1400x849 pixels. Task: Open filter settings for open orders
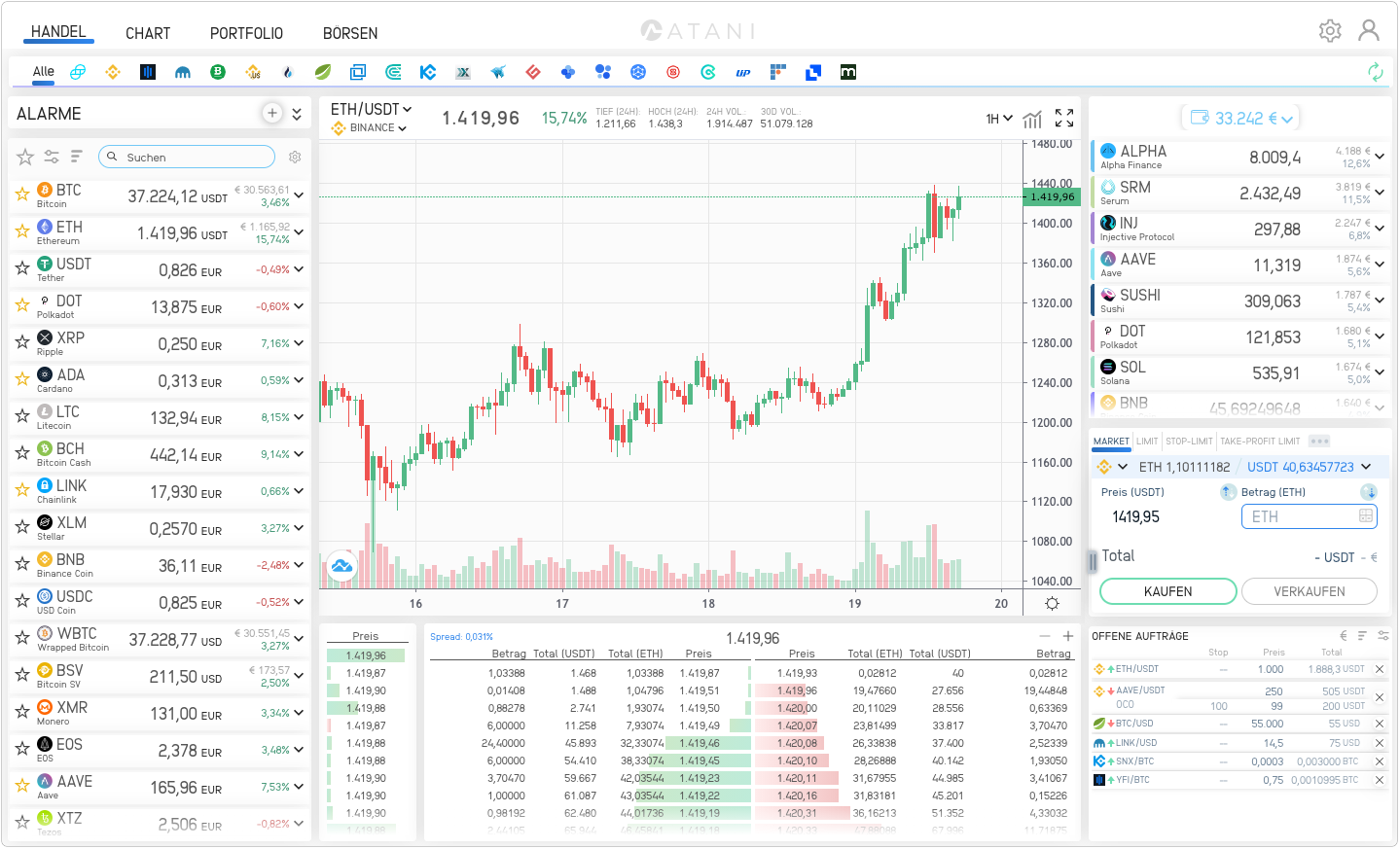pos(1382,636)
